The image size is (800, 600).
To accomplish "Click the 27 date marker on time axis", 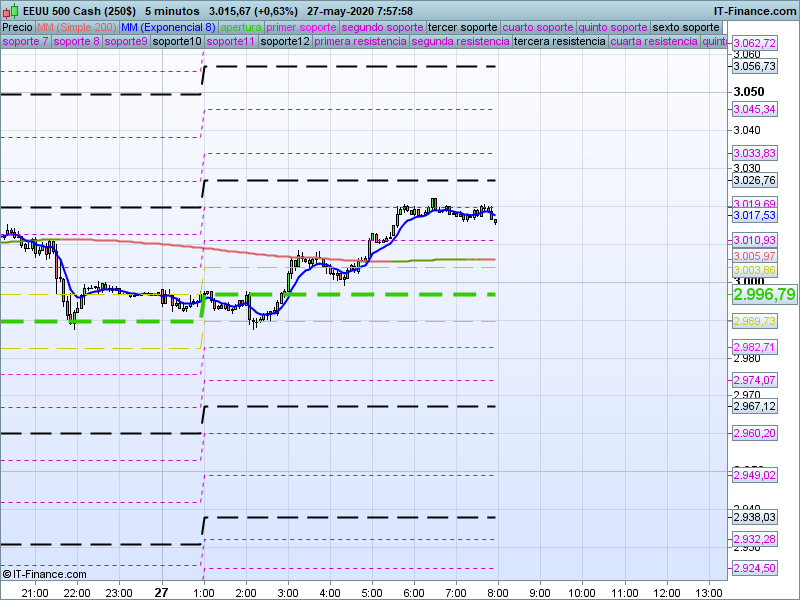I will 161,592.
